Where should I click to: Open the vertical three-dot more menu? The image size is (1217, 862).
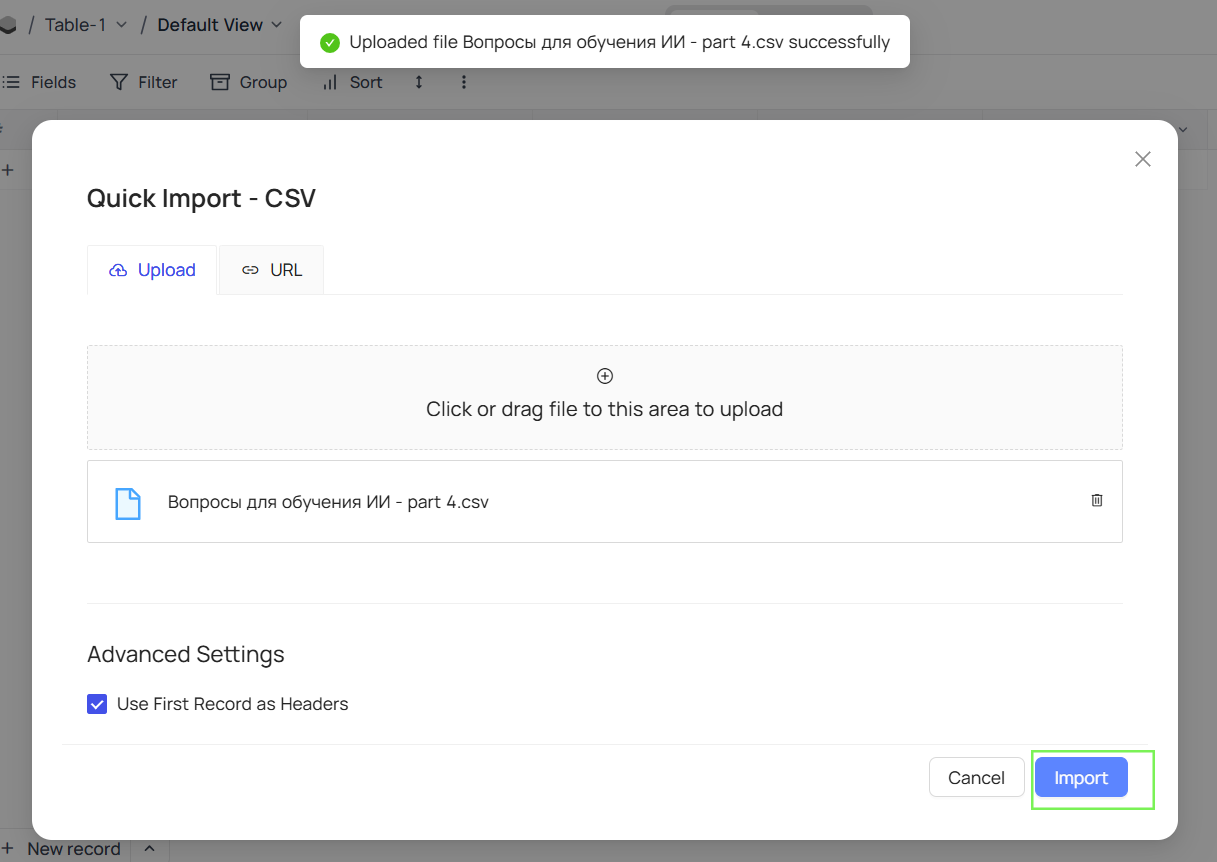click(x=464, y=82)
